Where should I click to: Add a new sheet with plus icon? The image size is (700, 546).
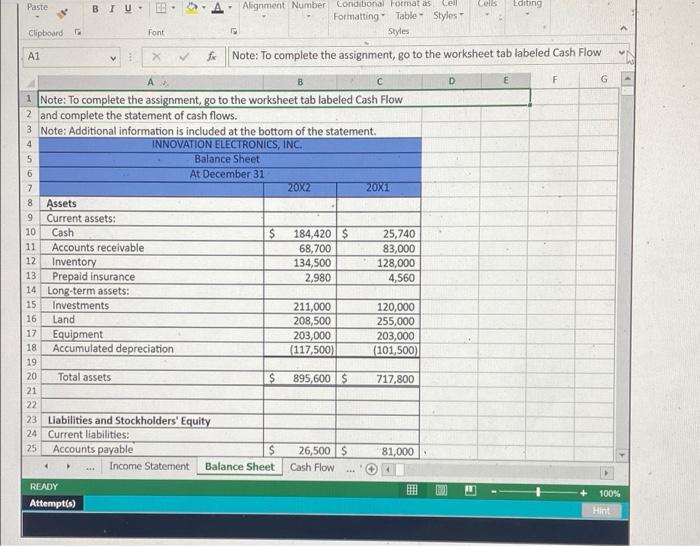coord(371,469)
